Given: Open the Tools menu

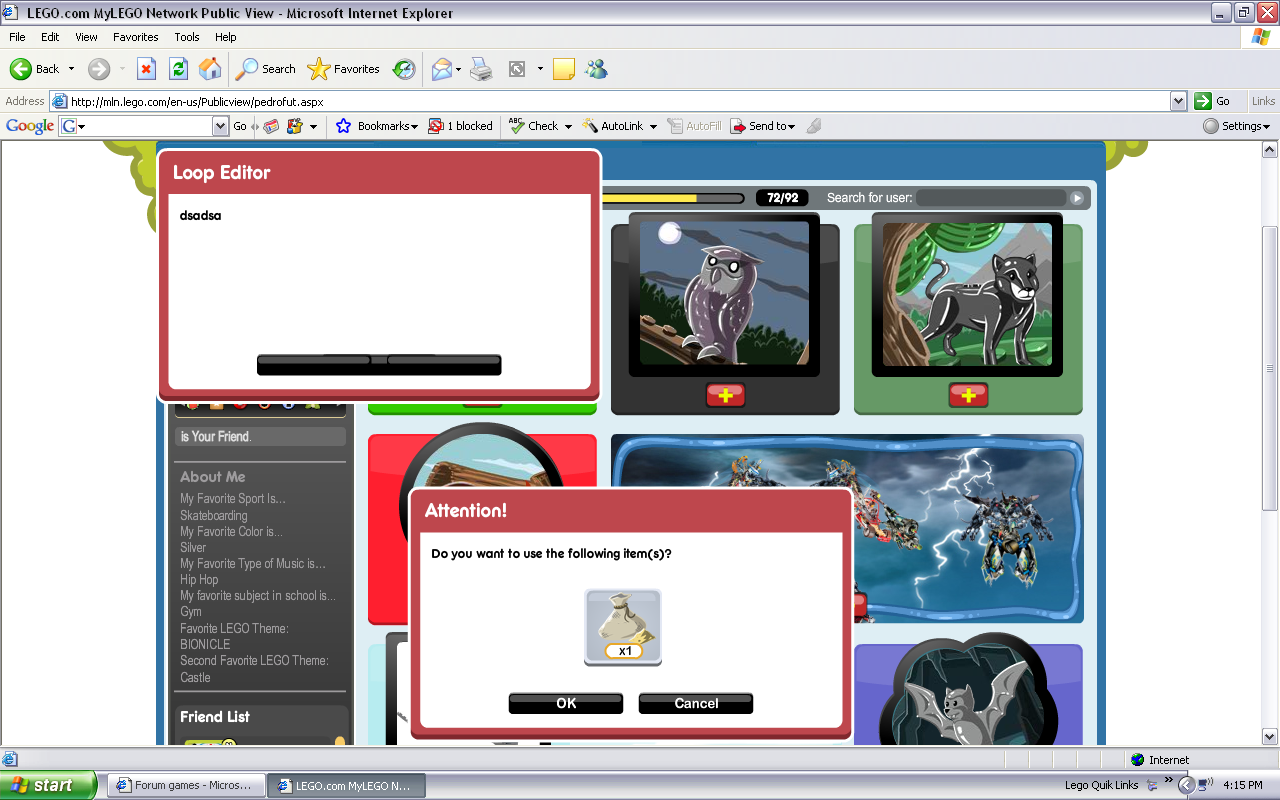Looking at the screenshot, I should coord(187,37).
